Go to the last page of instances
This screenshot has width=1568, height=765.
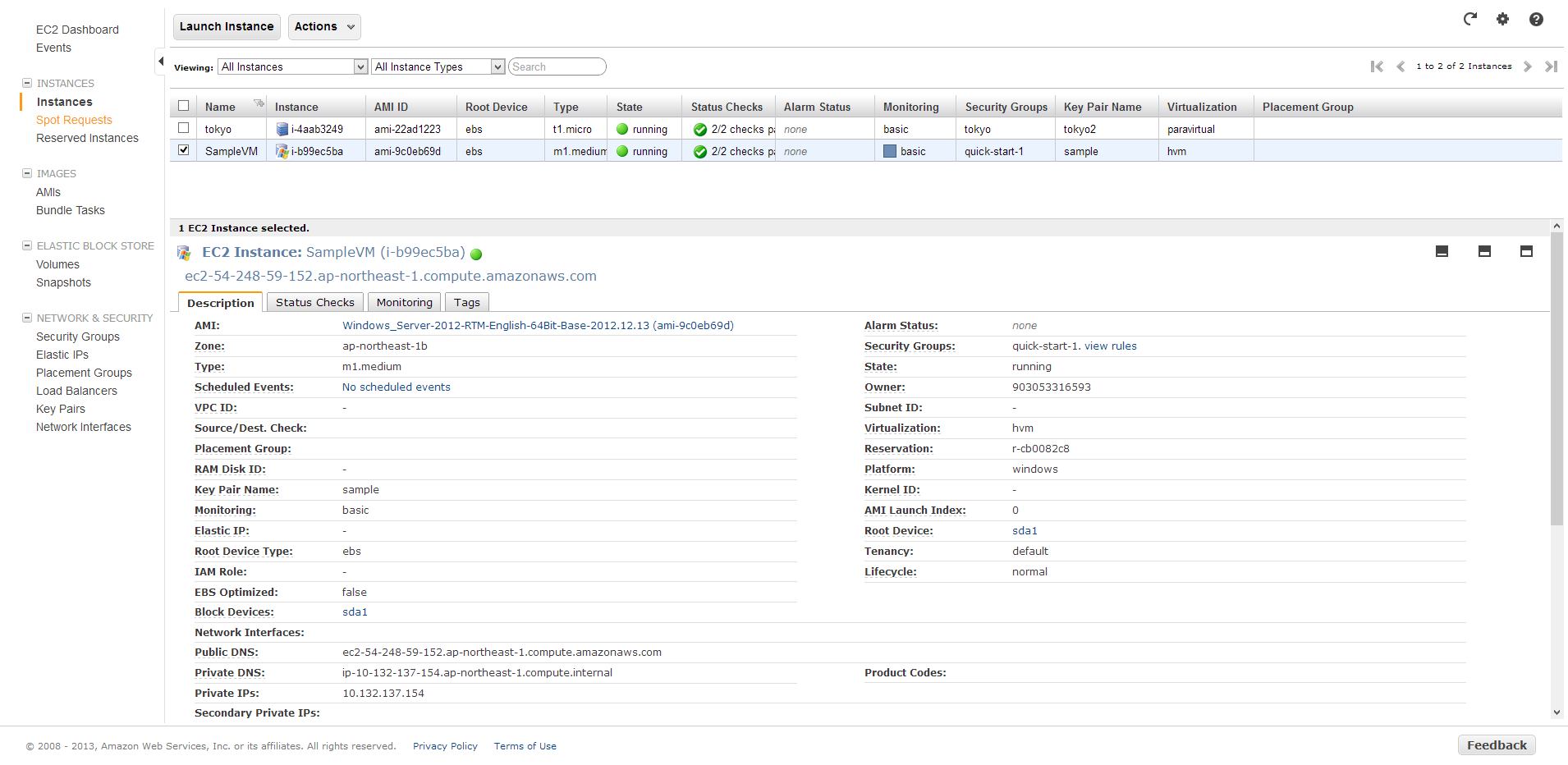(1551, 66)
